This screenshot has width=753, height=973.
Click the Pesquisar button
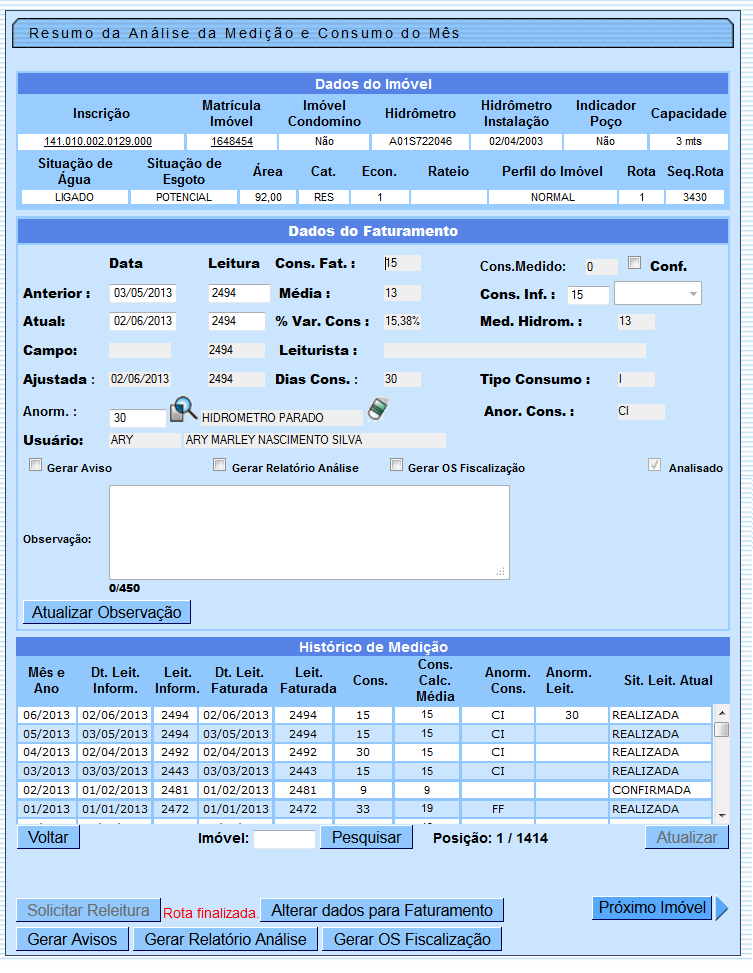pyautogui.click(x=366, y=838)
